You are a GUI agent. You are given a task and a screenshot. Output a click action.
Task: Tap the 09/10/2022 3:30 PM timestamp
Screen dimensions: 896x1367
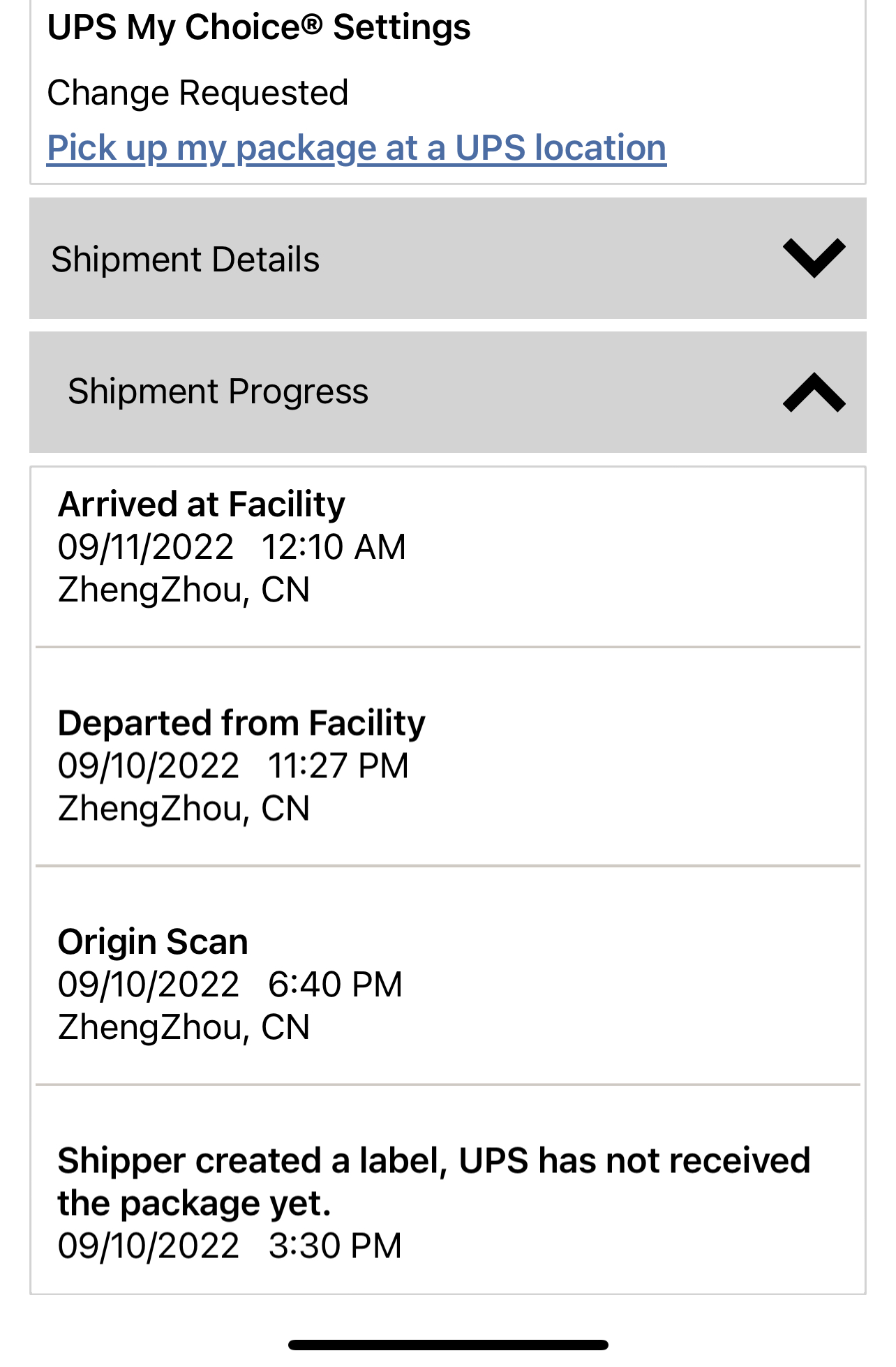(230, 1246)
